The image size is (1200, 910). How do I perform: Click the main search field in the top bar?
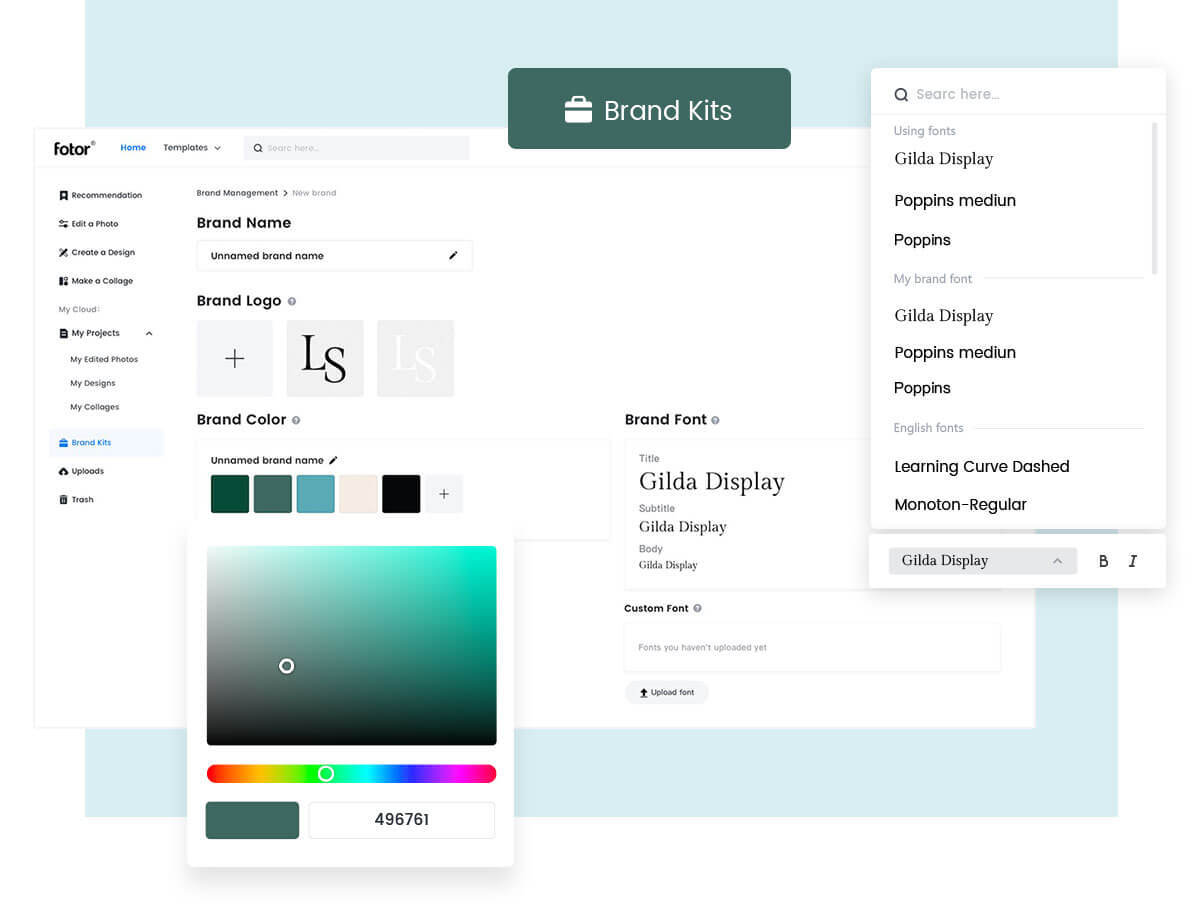(x=356, y=148)
